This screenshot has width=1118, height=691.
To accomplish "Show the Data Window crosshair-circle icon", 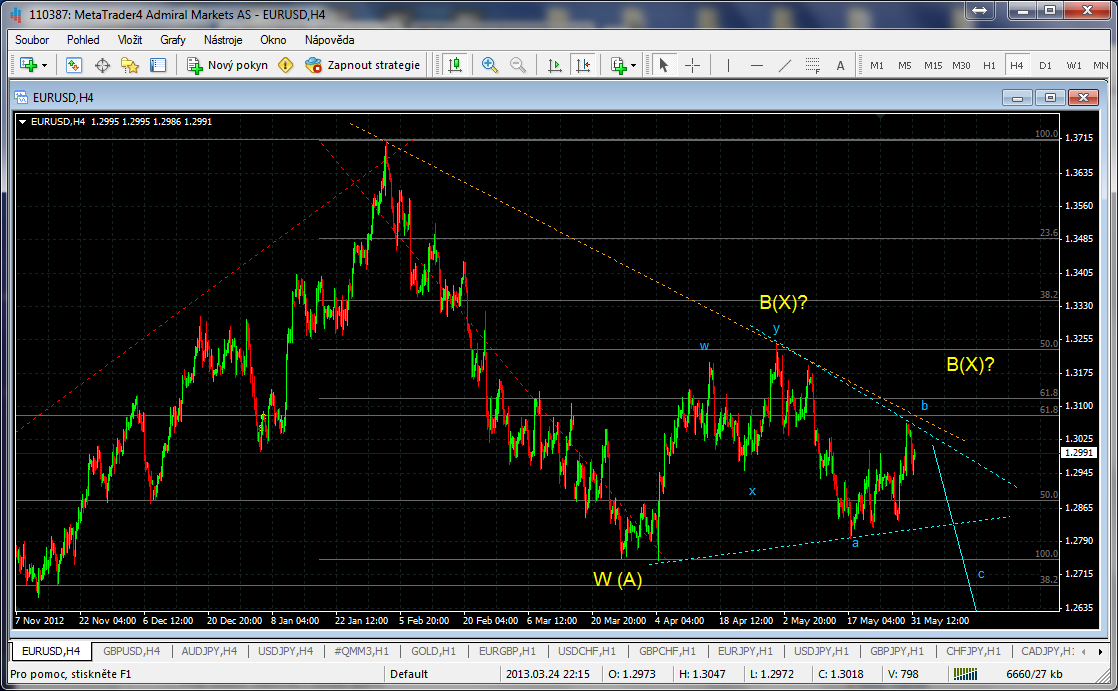I will [x=102, y=65].
